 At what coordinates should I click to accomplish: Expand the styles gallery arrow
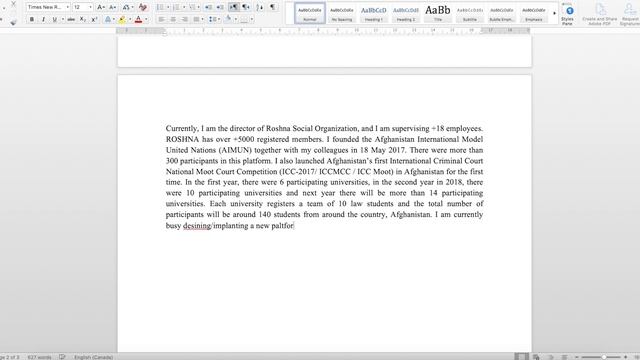tap(554, 13)
